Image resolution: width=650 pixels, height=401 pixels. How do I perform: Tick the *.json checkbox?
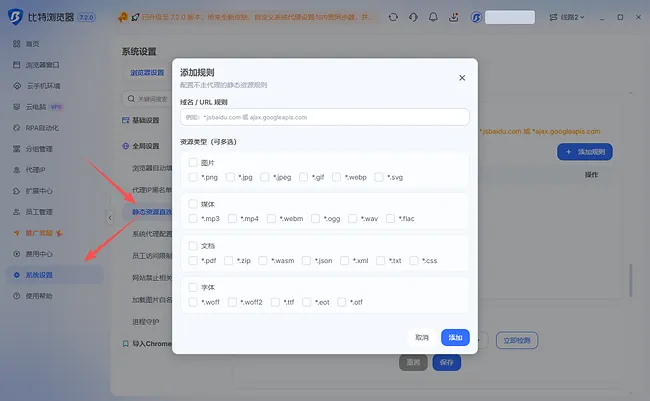point(306,260)
